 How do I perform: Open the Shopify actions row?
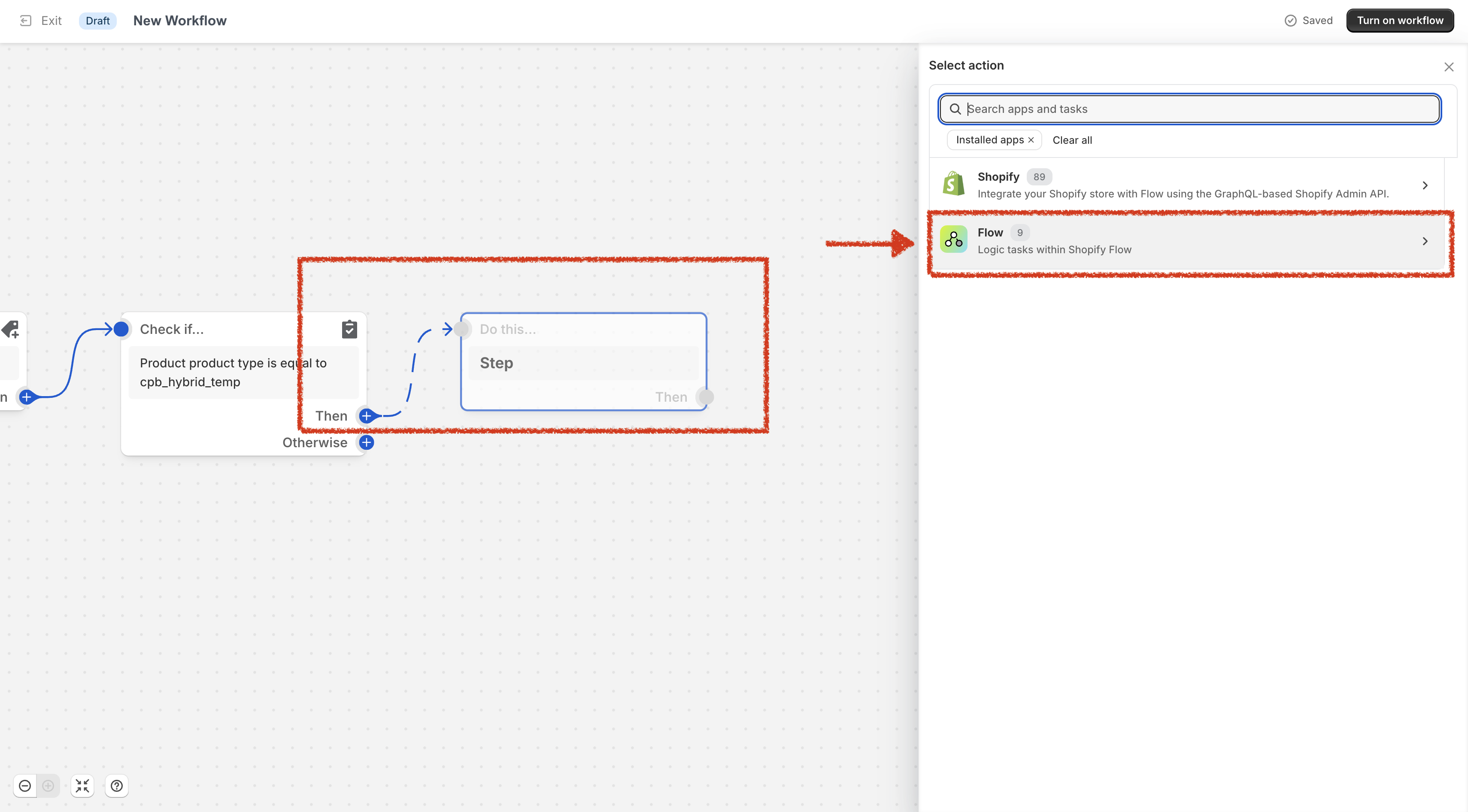point(1187,185)
